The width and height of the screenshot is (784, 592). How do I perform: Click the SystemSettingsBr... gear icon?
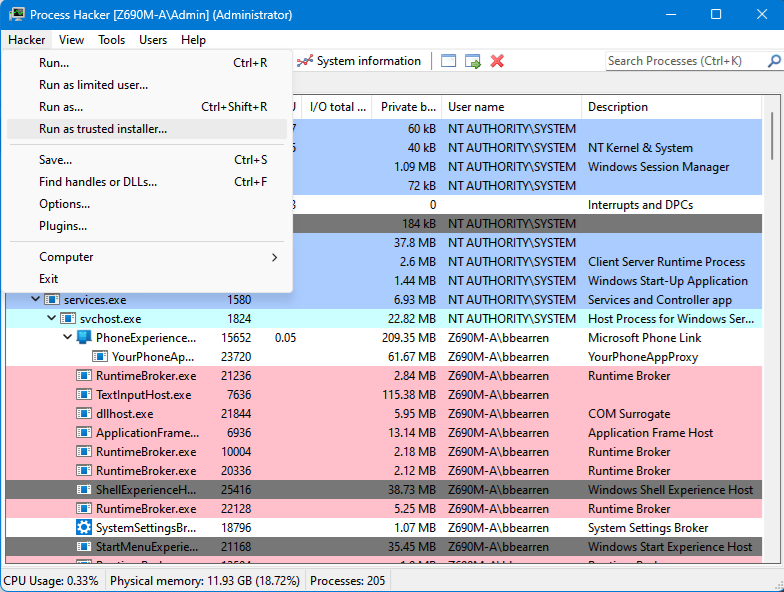pos(84,528)
